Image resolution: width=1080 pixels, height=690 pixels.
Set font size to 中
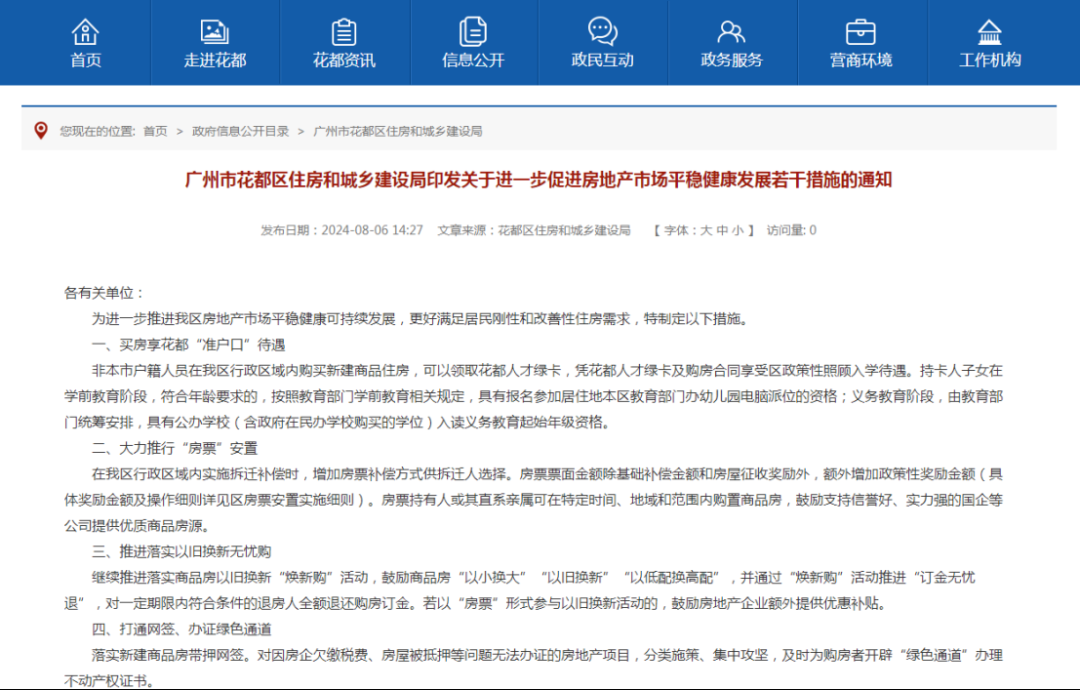click(x=722, y=230)
